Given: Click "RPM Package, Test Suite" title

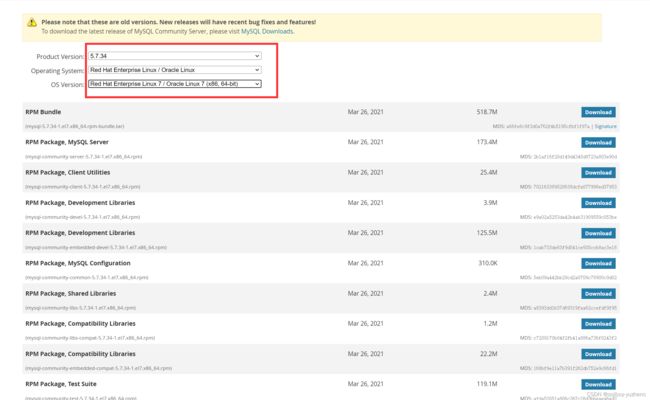Looking at the screenshot, I should coord(61,384).
